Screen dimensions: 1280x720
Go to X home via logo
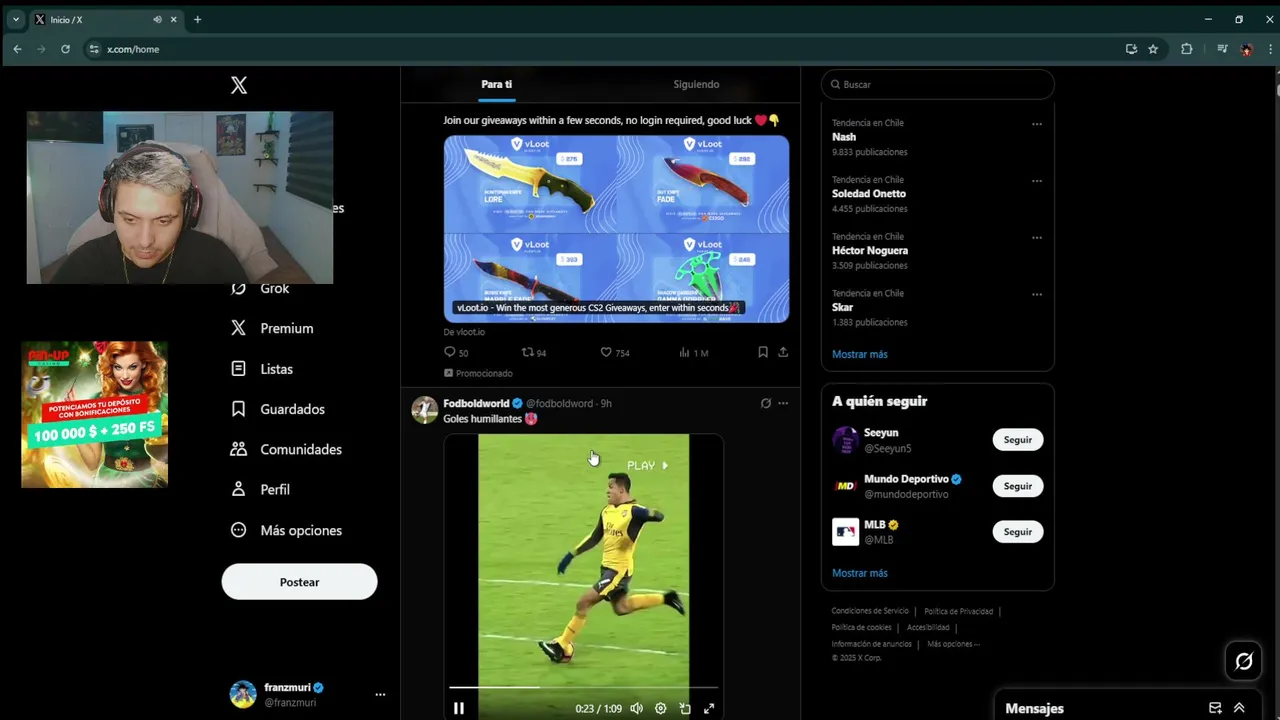coord(239,86)
